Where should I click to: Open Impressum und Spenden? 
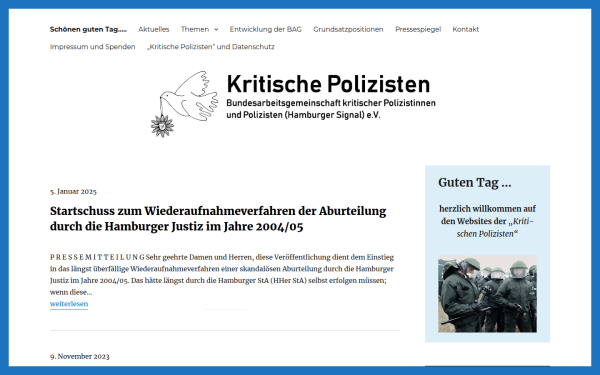[x=92, y=47]
